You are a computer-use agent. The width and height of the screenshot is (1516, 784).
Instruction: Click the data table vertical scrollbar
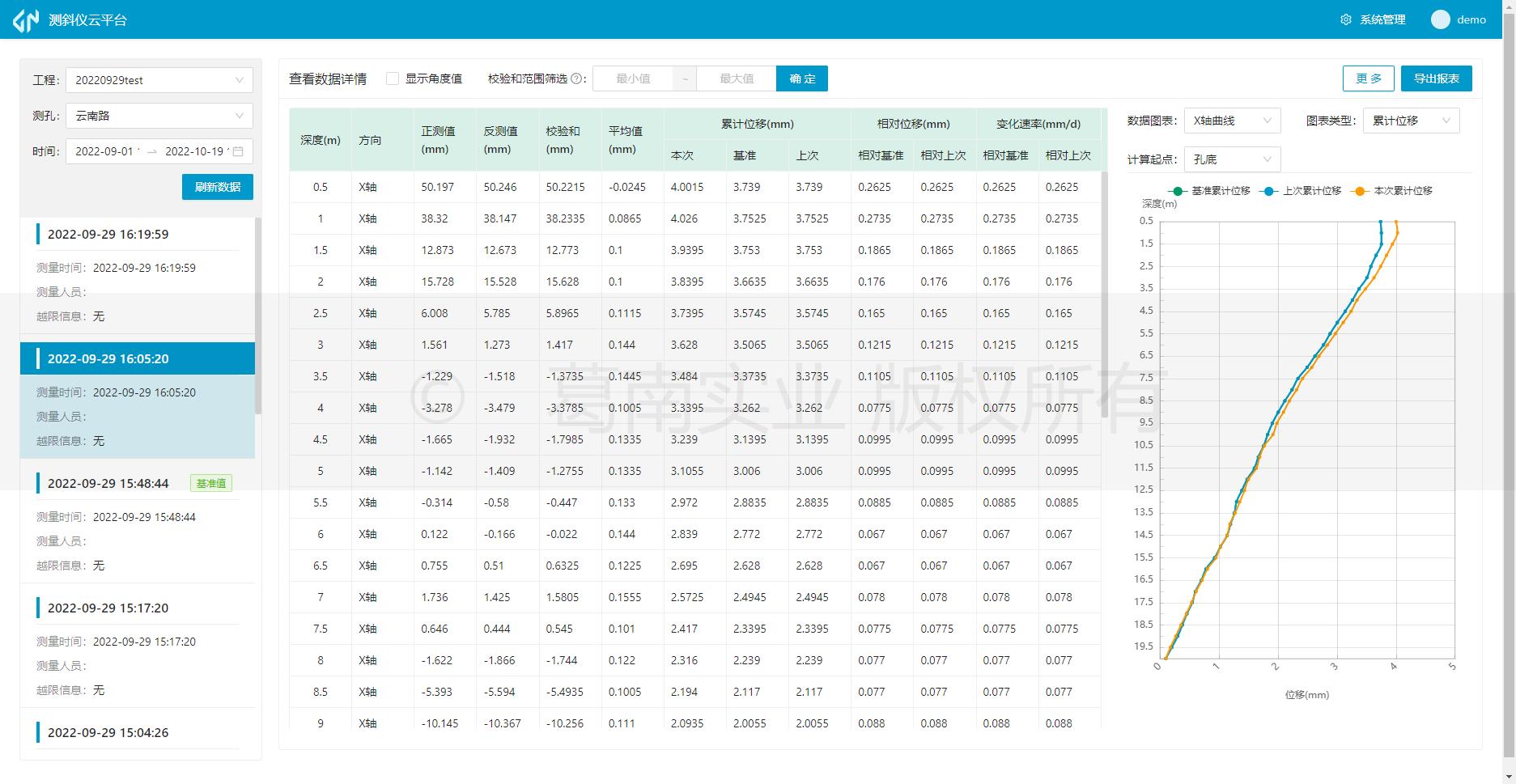coord(1104,295)
